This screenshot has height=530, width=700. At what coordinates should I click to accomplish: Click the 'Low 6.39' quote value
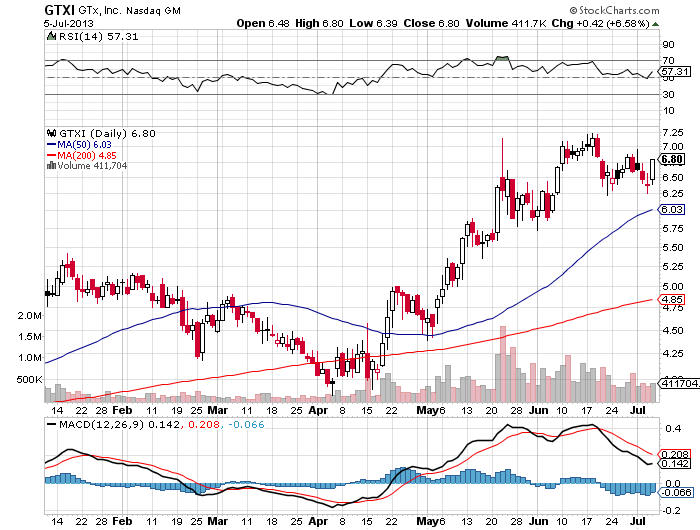[373, 23]
